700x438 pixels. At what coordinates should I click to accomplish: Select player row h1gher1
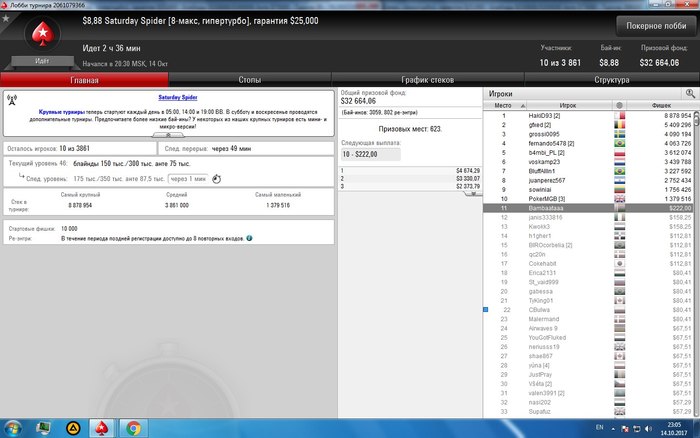tap(588, 236)
